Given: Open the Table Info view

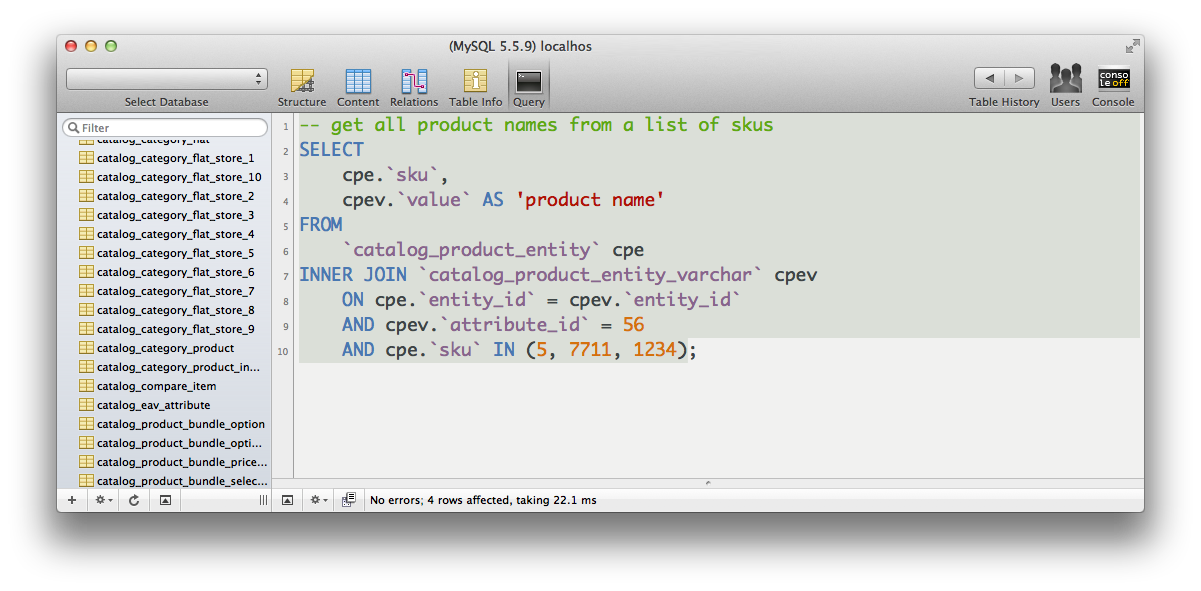Looking at the screenshot, I should [x=475, y=88].
